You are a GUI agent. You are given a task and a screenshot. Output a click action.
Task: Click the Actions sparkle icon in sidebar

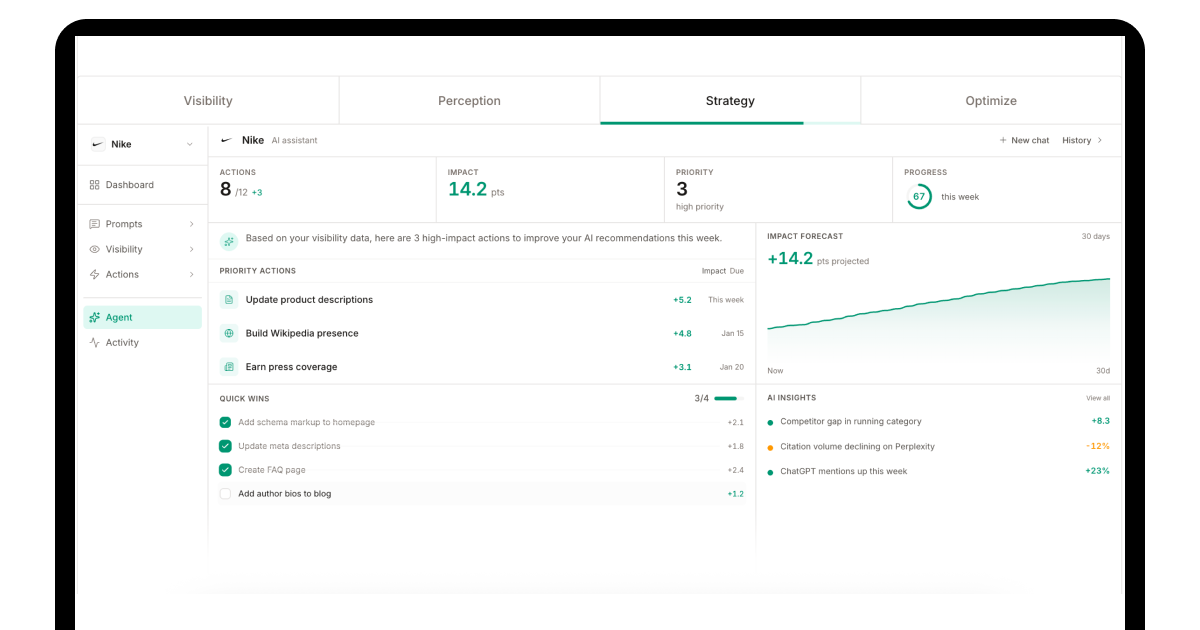(94, 274)
